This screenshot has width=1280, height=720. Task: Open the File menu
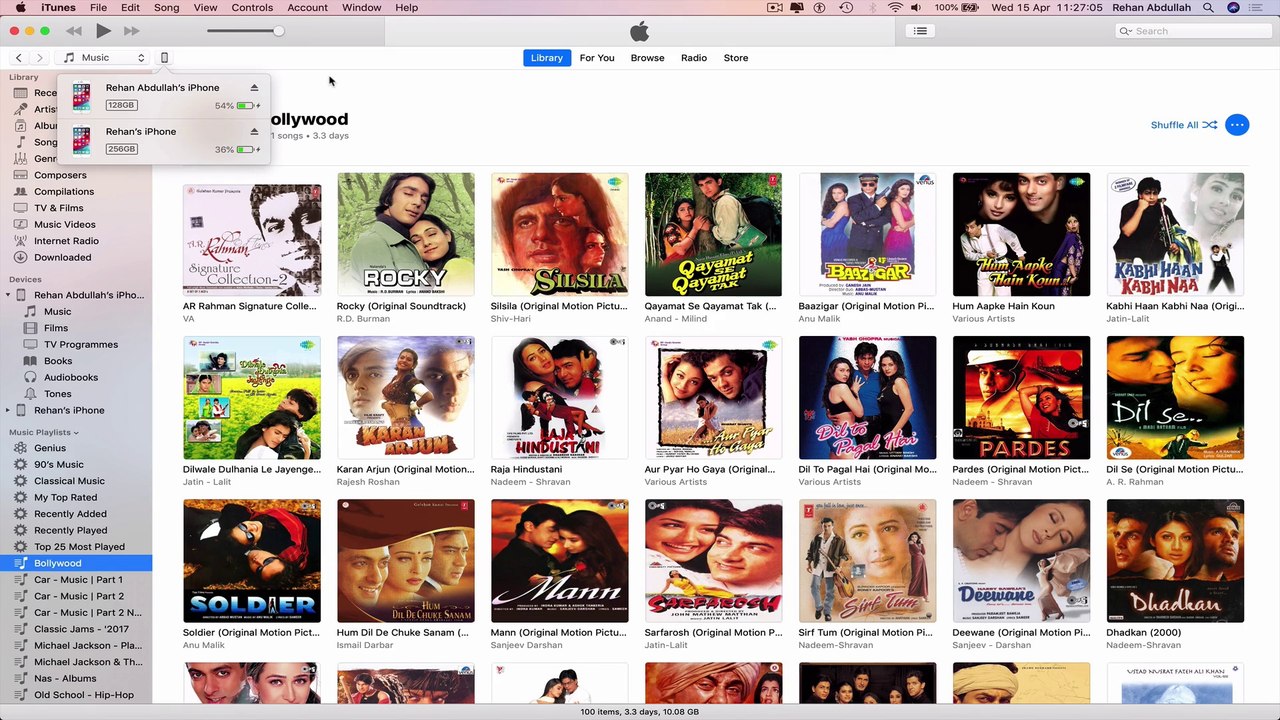coord(98,8)
